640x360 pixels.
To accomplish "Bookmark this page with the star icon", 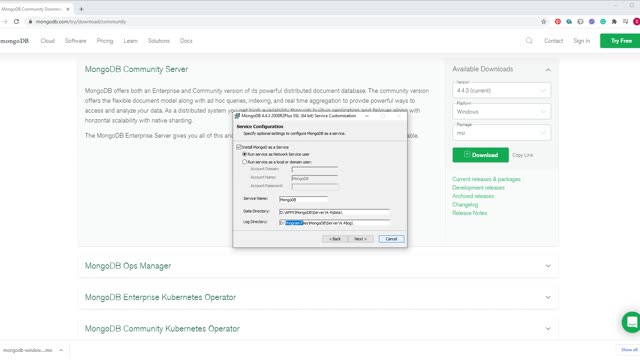I will [544, 22].
